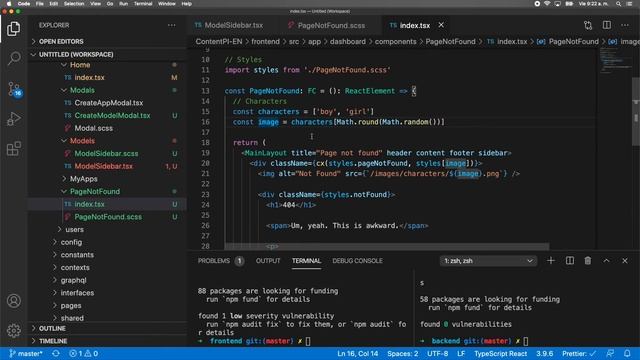The height and width of the screenshot is (360, 640).
Task: Open the Terminal menu in menu bar
Action: tap(143, 4)
